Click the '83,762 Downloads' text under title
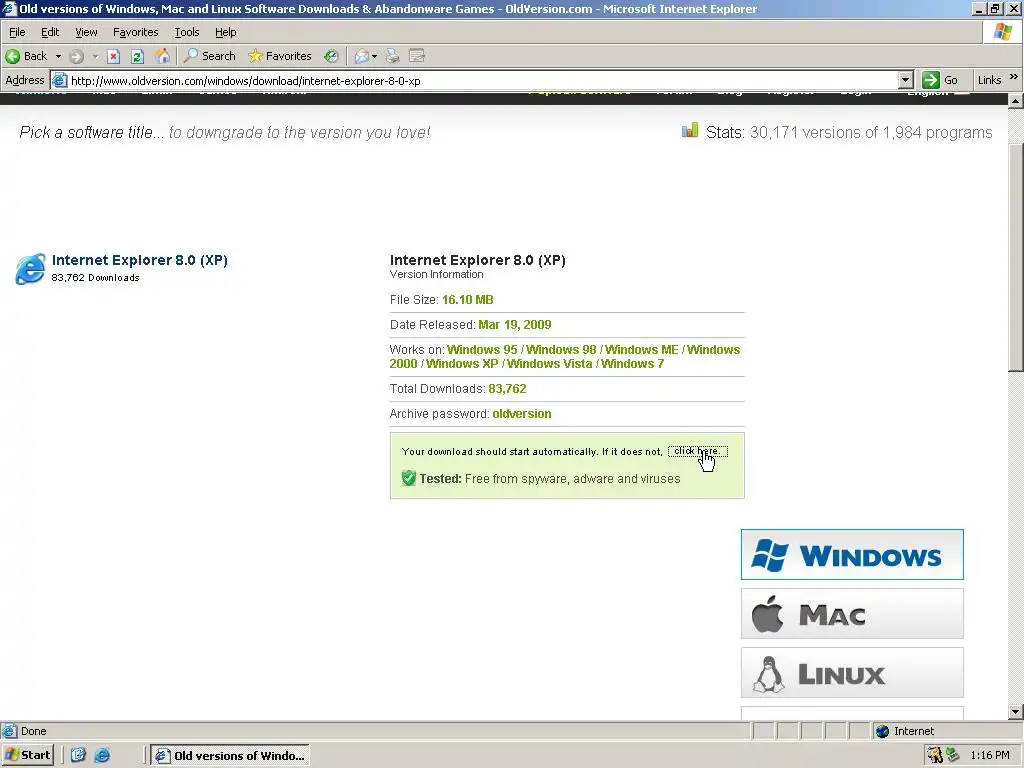This screenshot has height=768, width=1024. [x=95, y=278]
